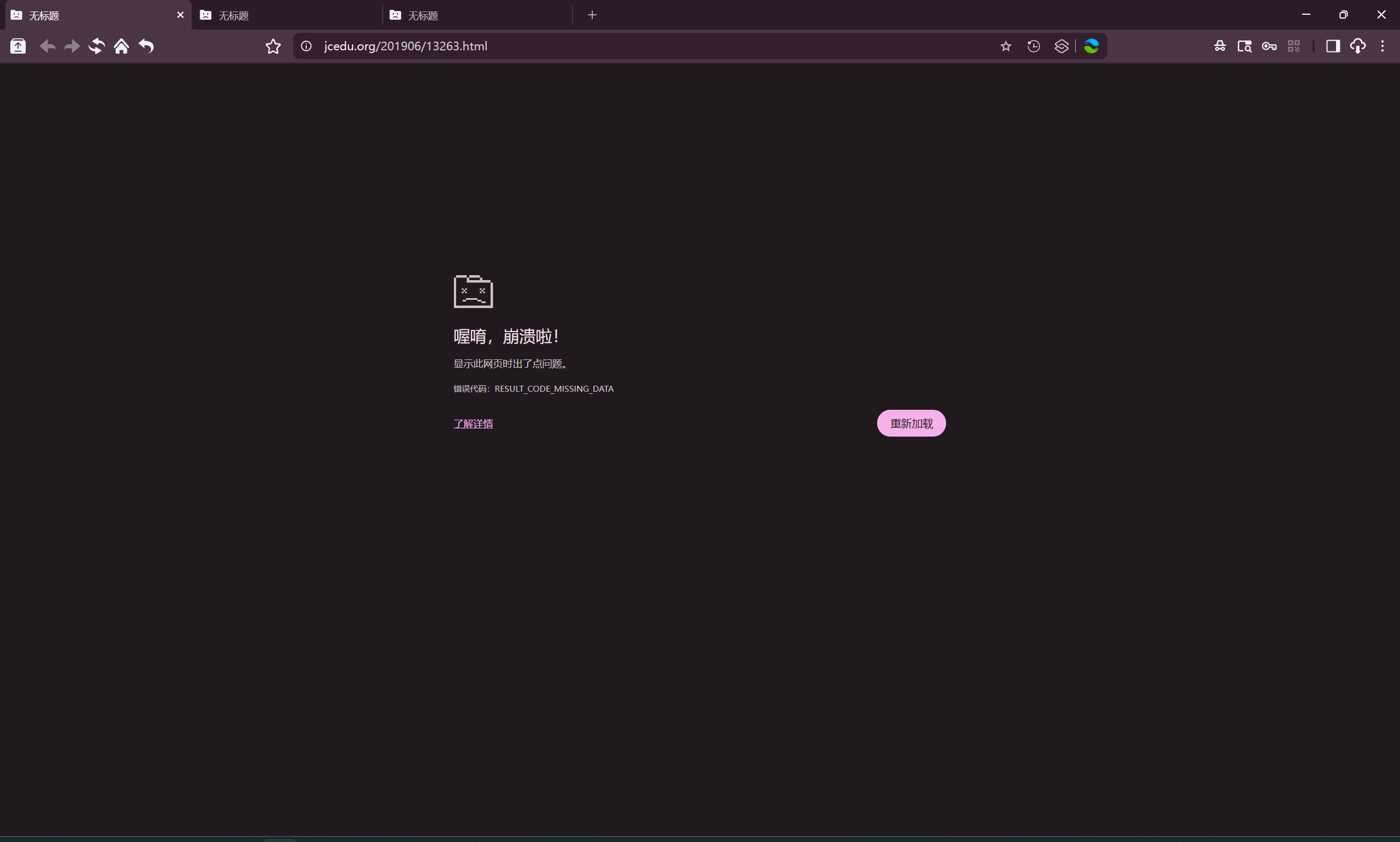Reload the current page
Image resolution: width=1400 pixels, height=842 pixels.
point(96,46)
